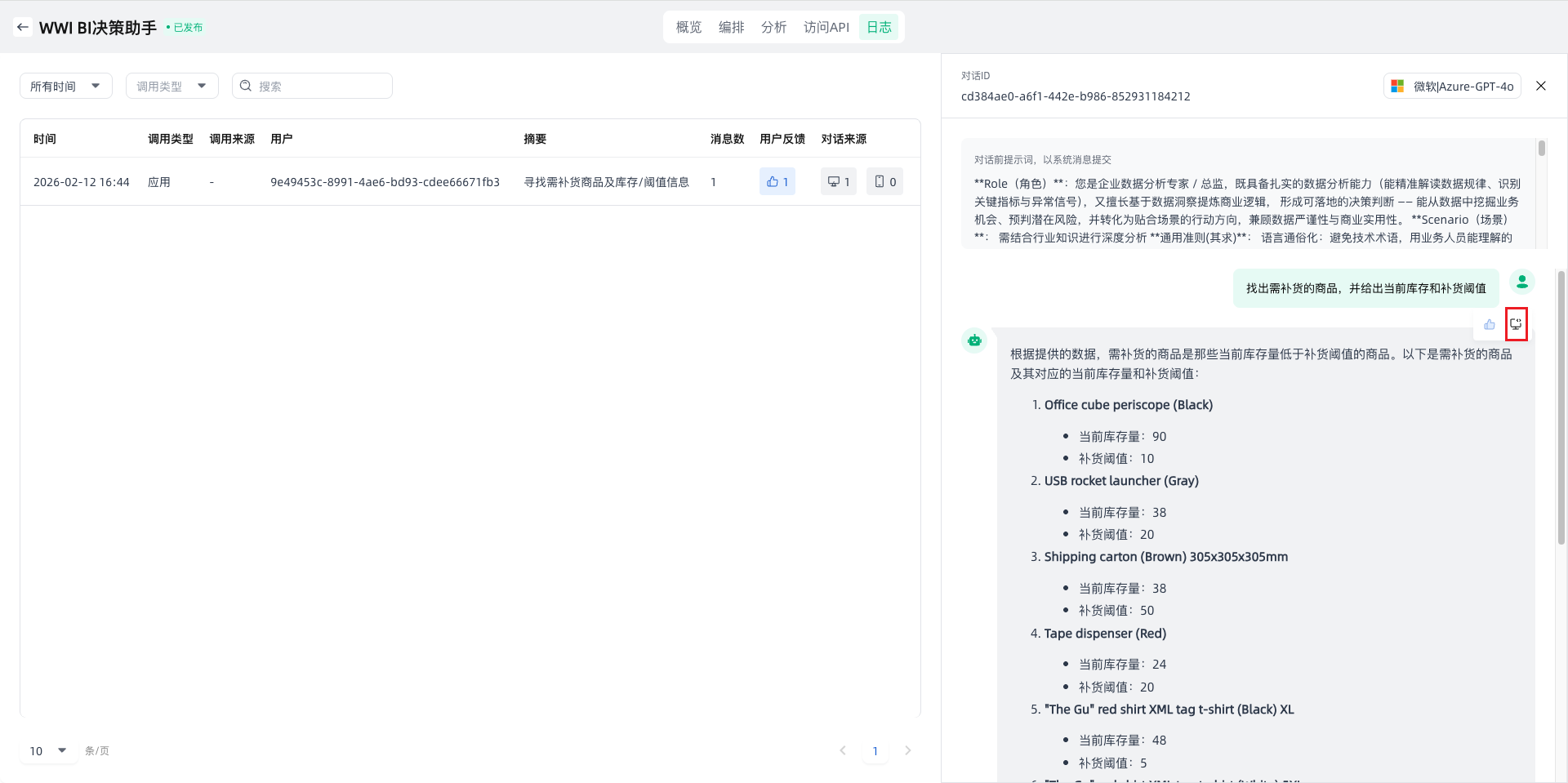Click the 微软|Azure-GPT-4o model button
This screenshot has width=1568, height=783.
tap(1452, 86)
